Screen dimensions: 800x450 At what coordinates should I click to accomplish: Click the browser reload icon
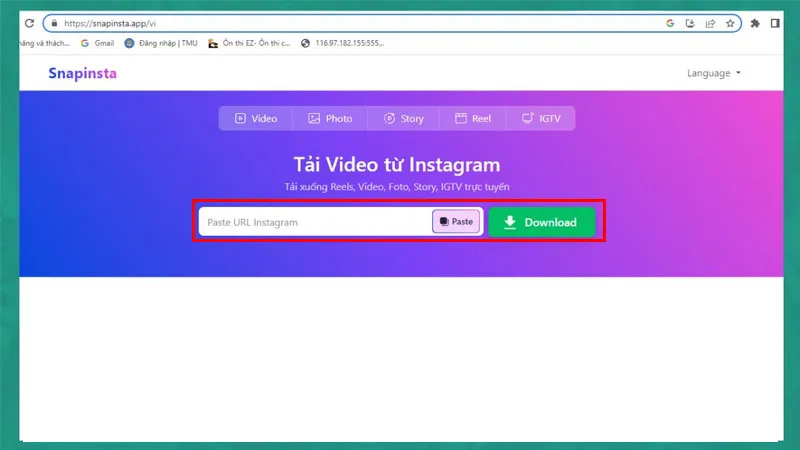coord(29,23)
